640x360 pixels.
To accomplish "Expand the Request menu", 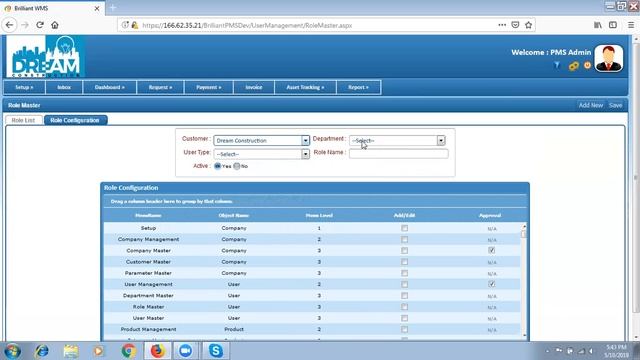I will point(160,87).
